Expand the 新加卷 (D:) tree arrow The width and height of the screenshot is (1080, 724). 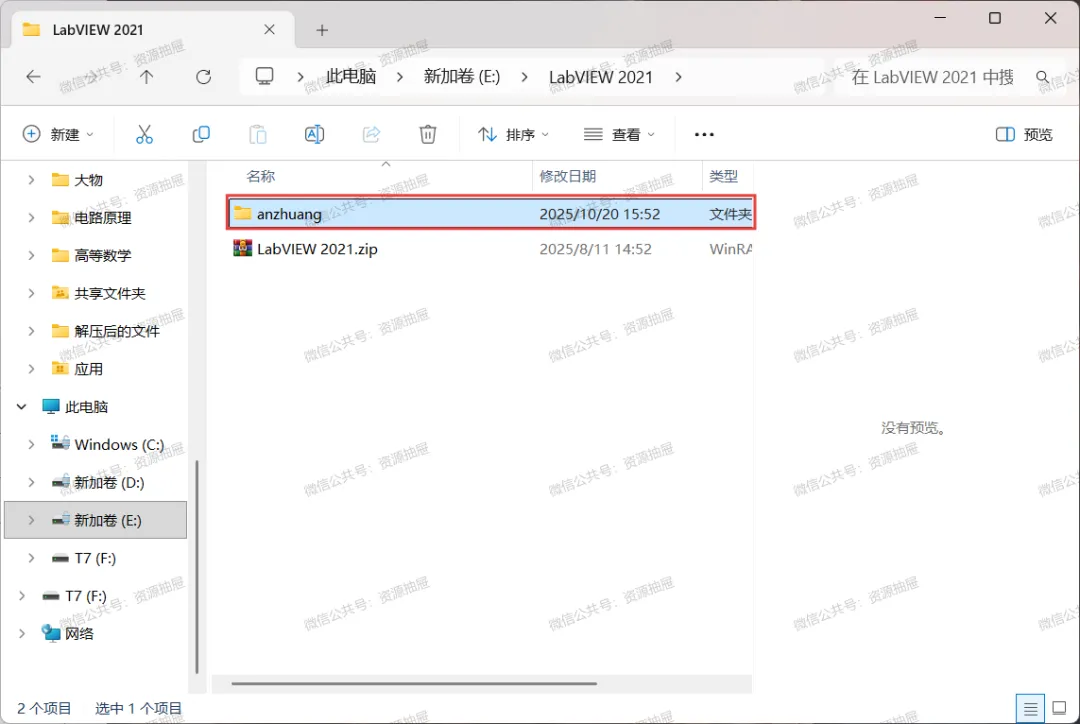coord(31,482)
